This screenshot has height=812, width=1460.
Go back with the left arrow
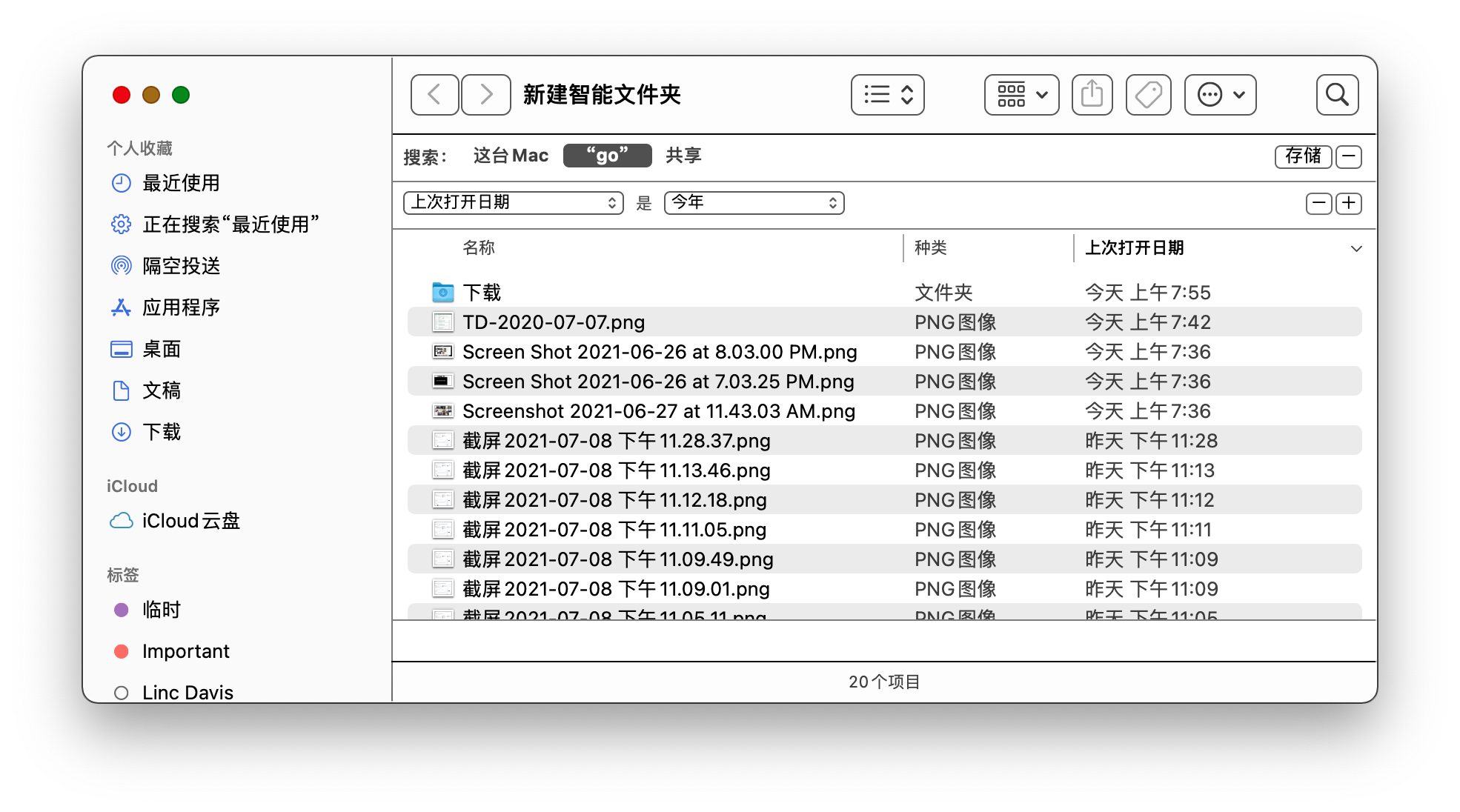pyautogui.click(x=435, y=95)
